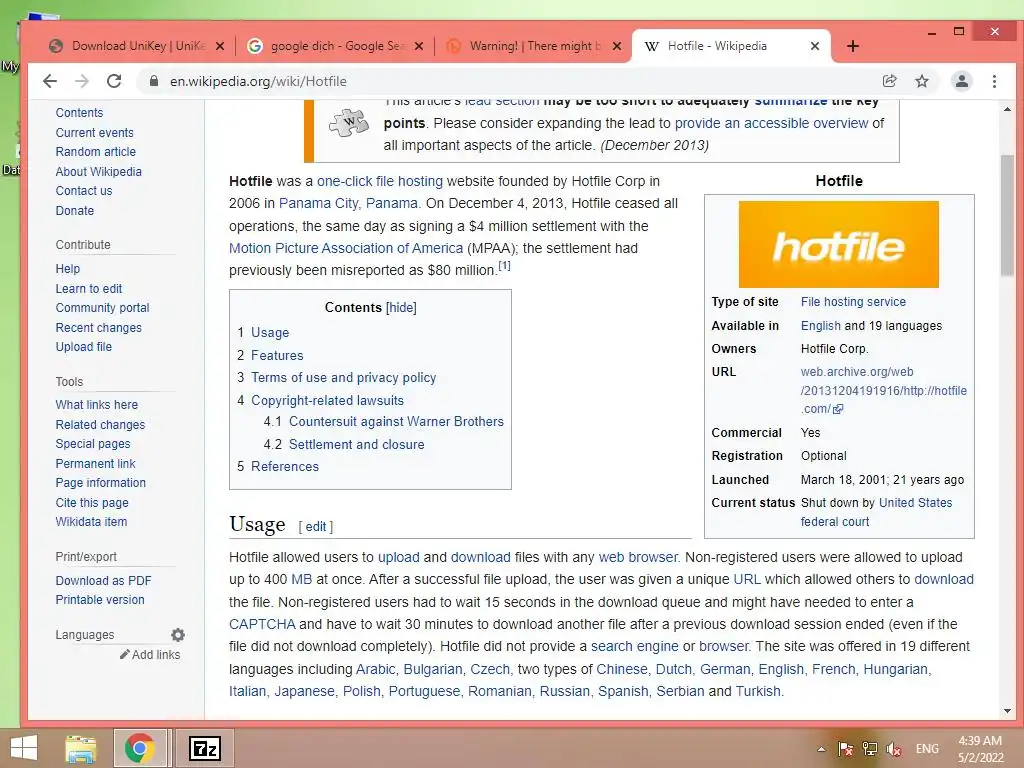This screenshot has height=768, width=1024.
Task: Show hidden tray icons arrow
Action: (821, 749)
